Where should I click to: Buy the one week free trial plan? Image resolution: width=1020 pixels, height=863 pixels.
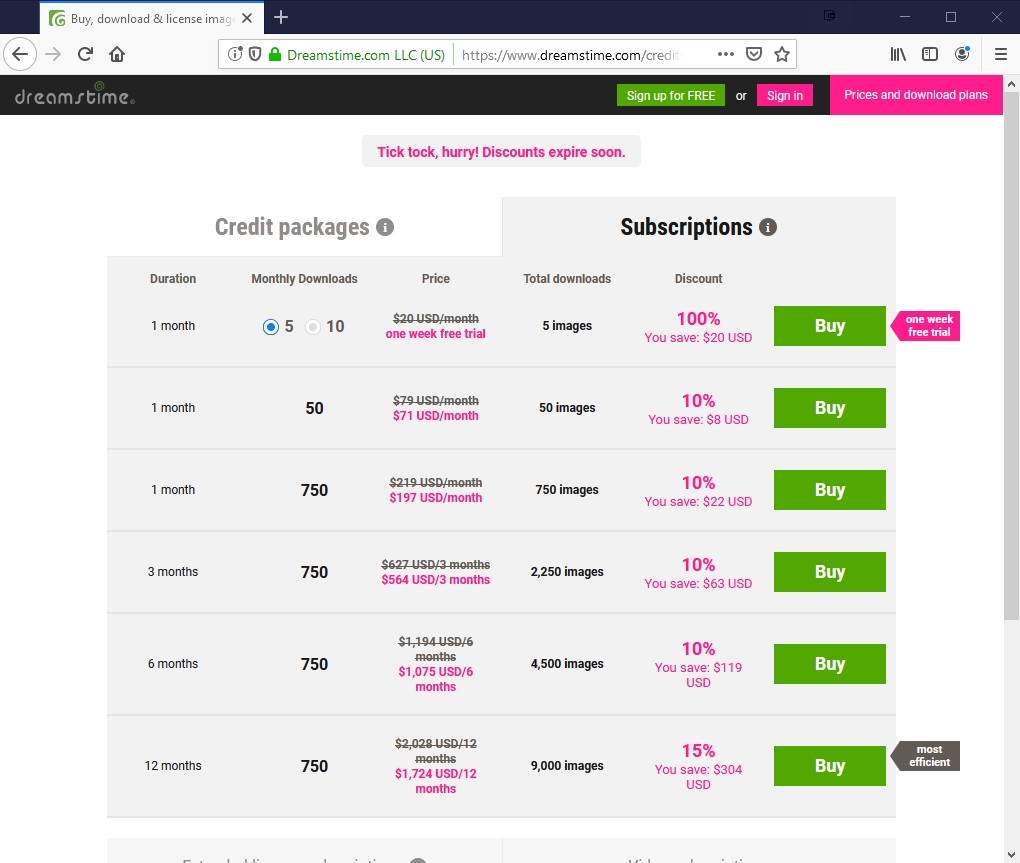point(829,325)
